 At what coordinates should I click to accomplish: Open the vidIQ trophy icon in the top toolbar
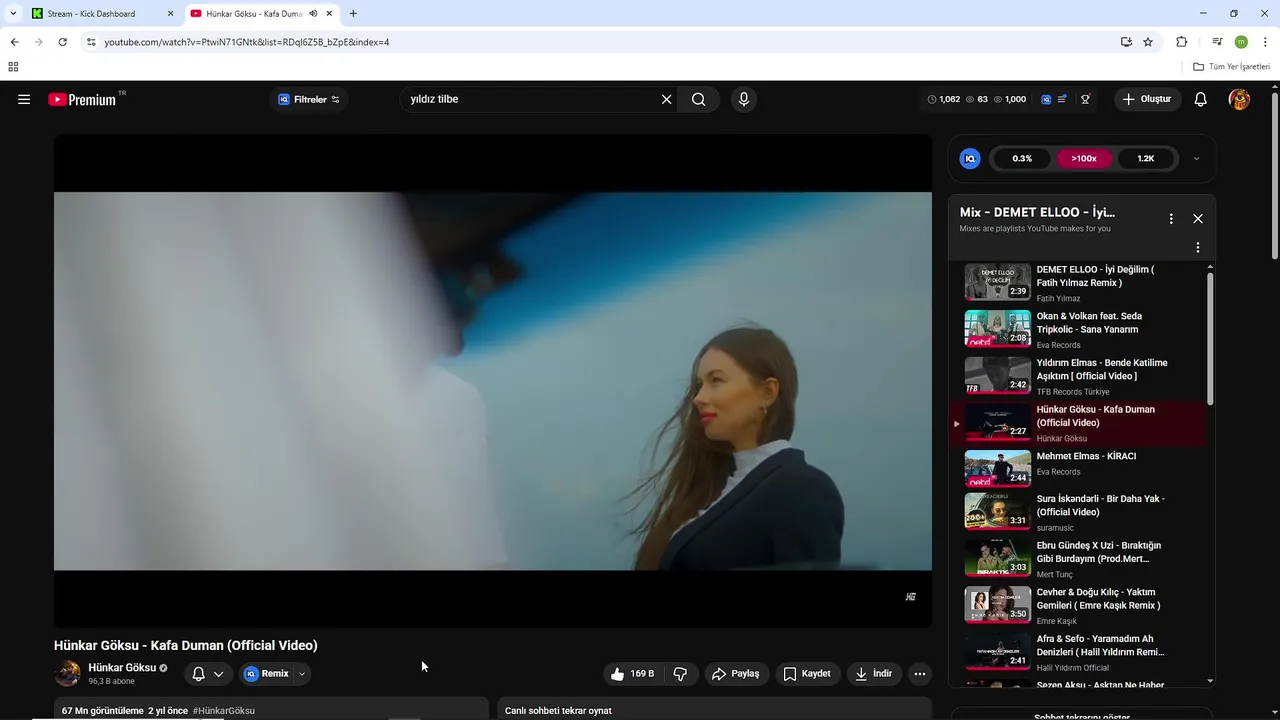pos(1085,99)
